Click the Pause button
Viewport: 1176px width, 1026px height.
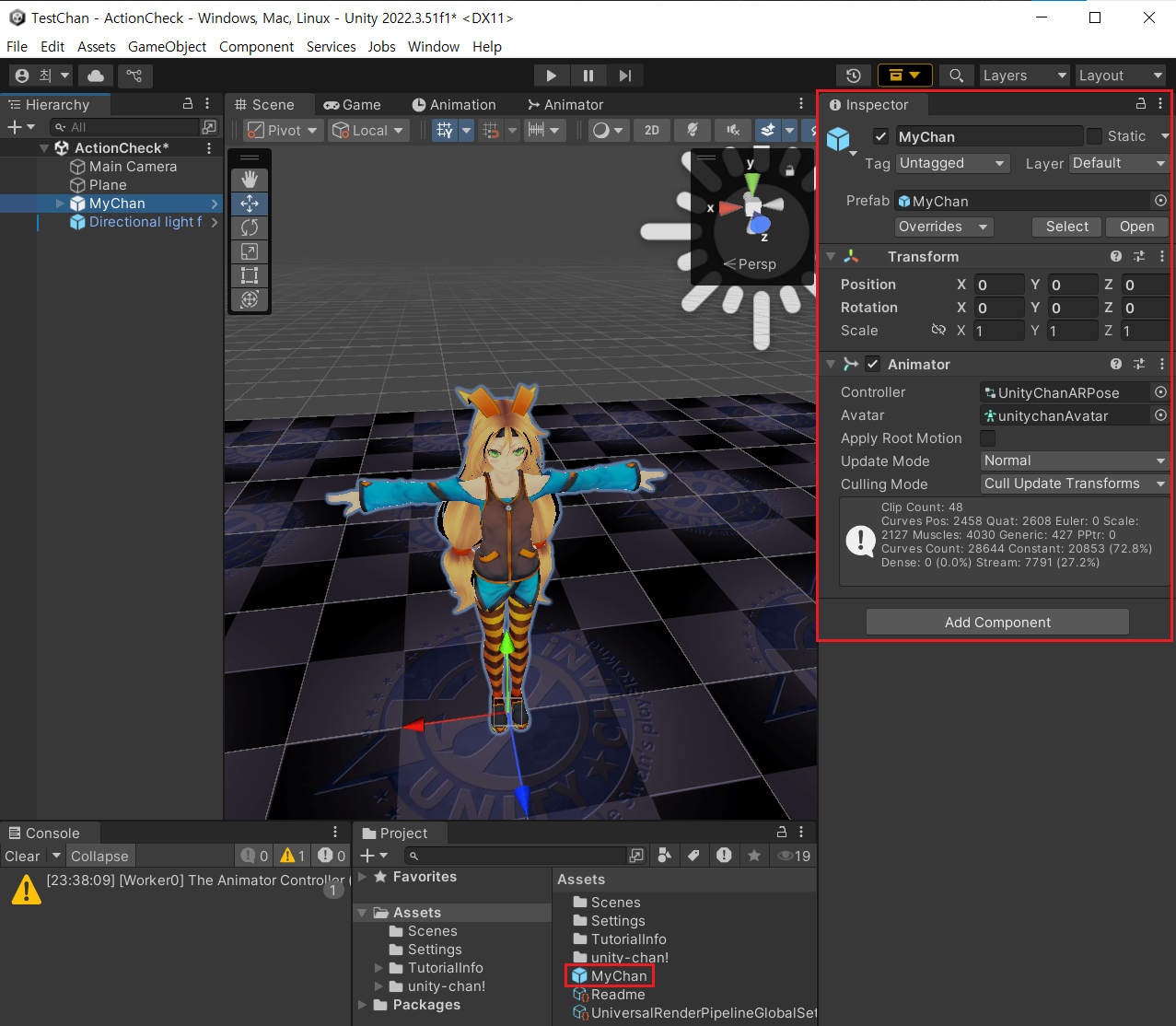588,76
